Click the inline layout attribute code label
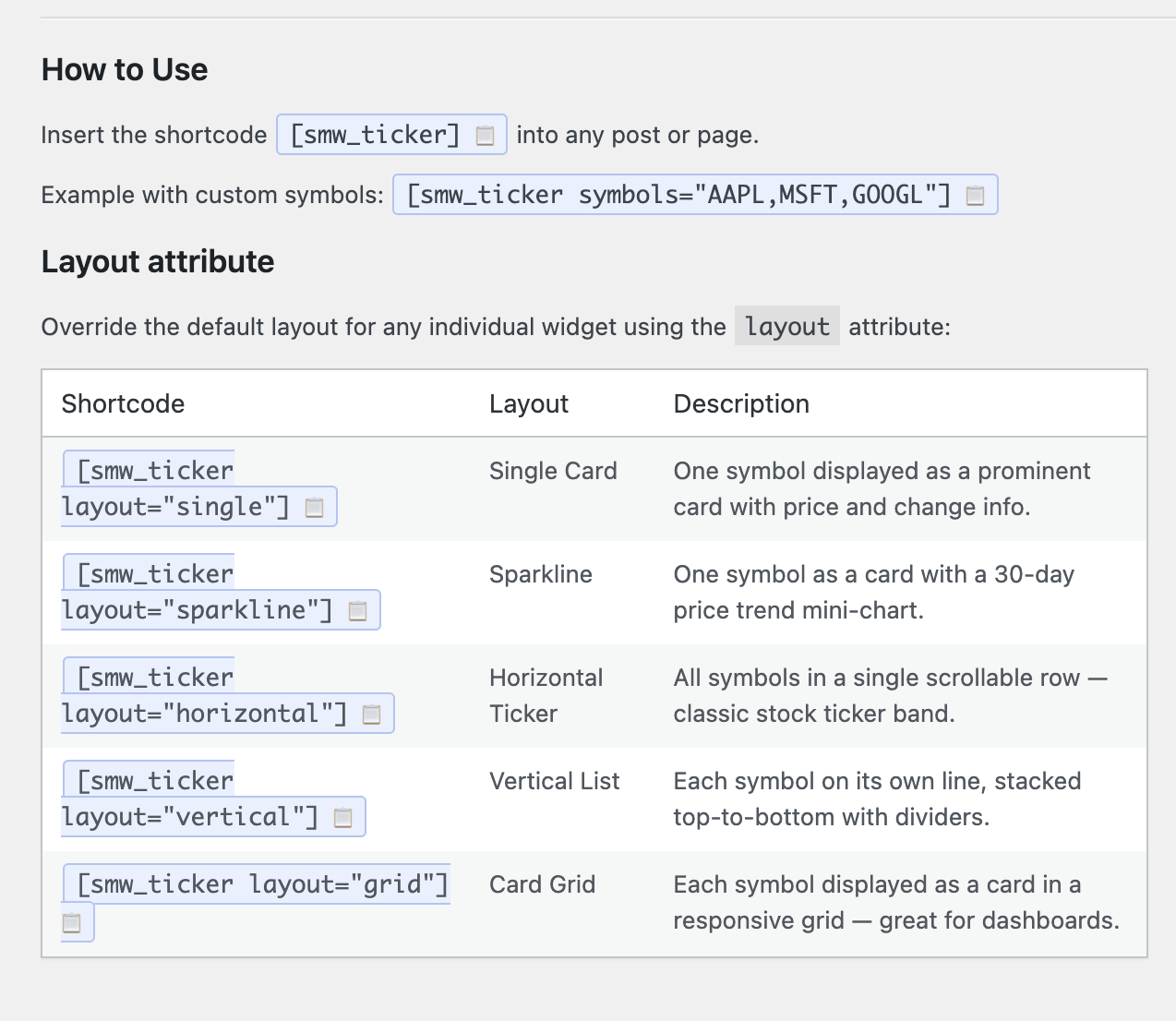Viewport: 1176px width, 1021px height. coord(786,326)
